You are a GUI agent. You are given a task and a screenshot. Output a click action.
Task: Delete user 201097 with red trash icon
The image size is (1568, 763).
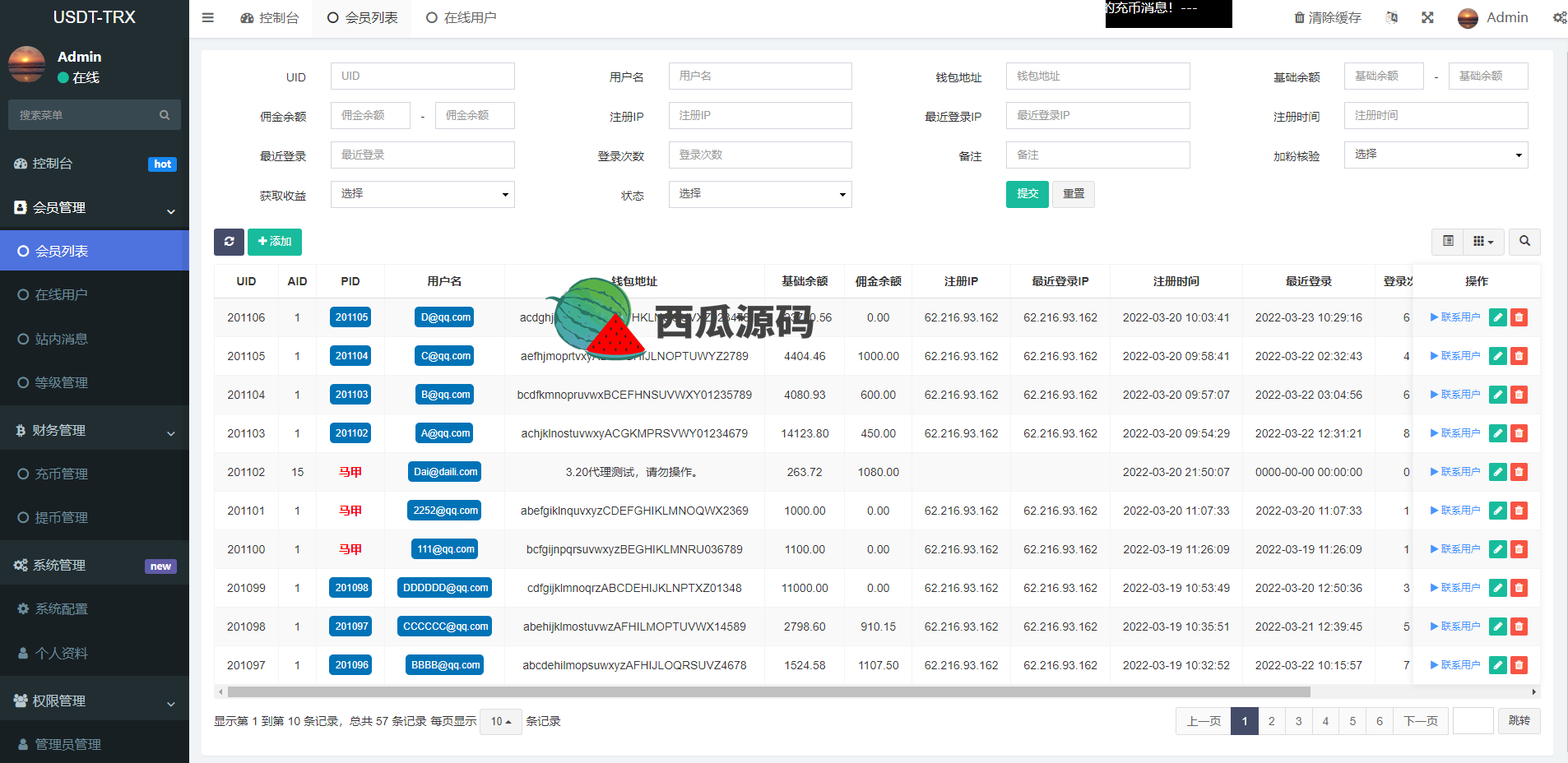(1519, 665)
